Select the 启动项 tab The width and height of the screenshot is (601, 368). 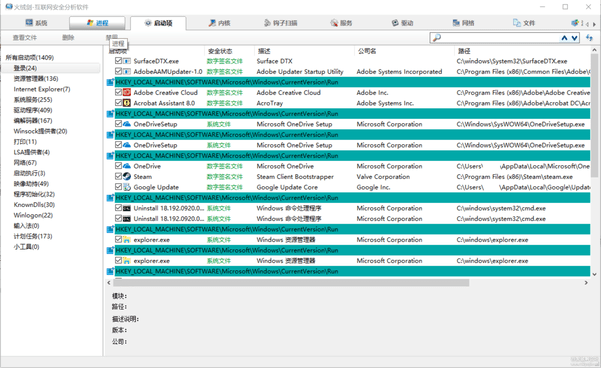pyautogui.click(x=158, y=23)
